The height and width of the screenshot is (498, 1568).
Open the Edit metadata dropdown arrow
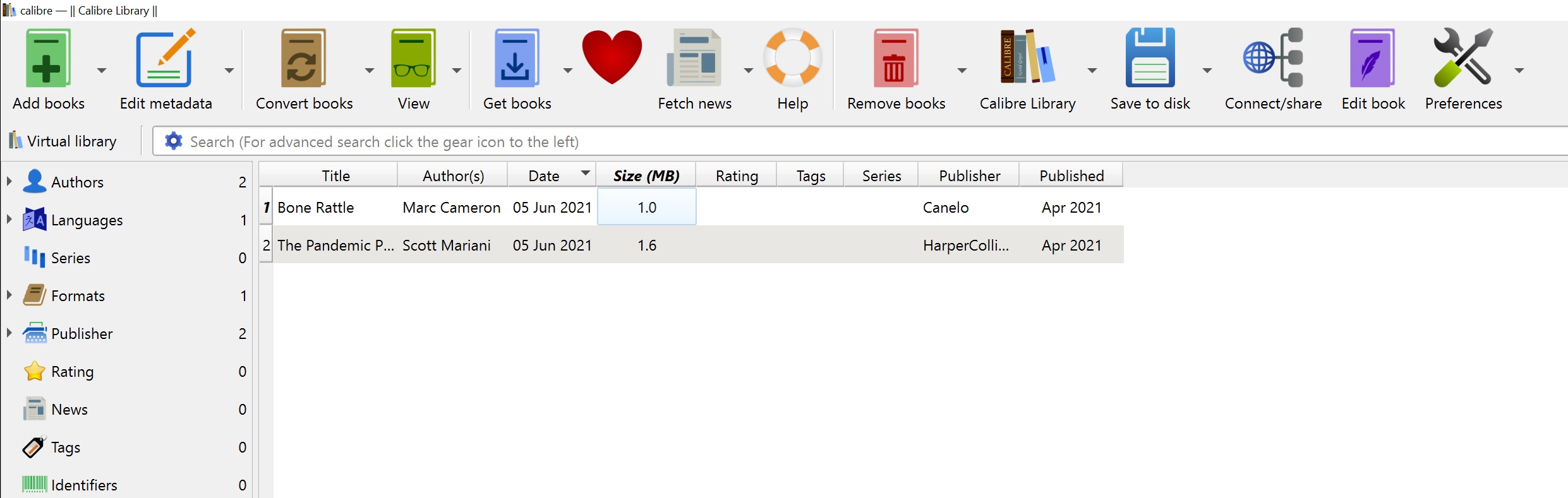(229, 70)
